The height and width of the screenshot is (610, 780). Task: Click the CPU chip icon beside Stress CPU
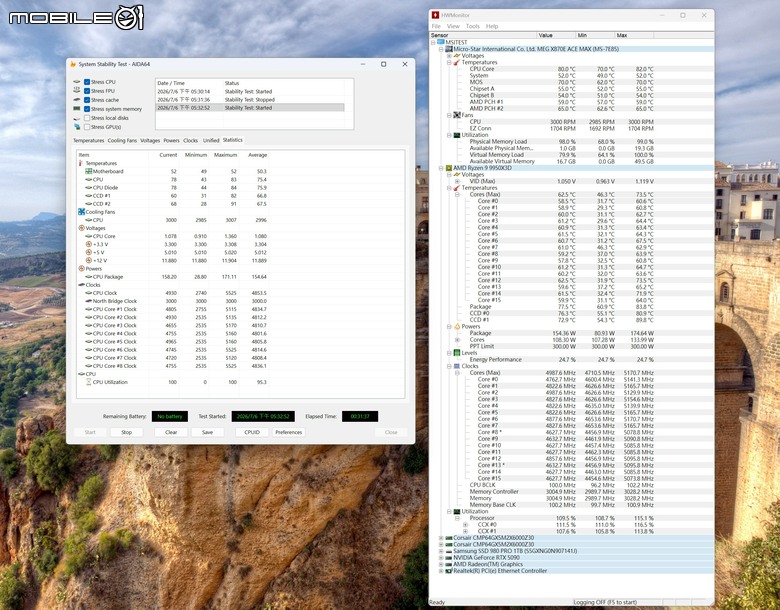click(x=77, y=82)
